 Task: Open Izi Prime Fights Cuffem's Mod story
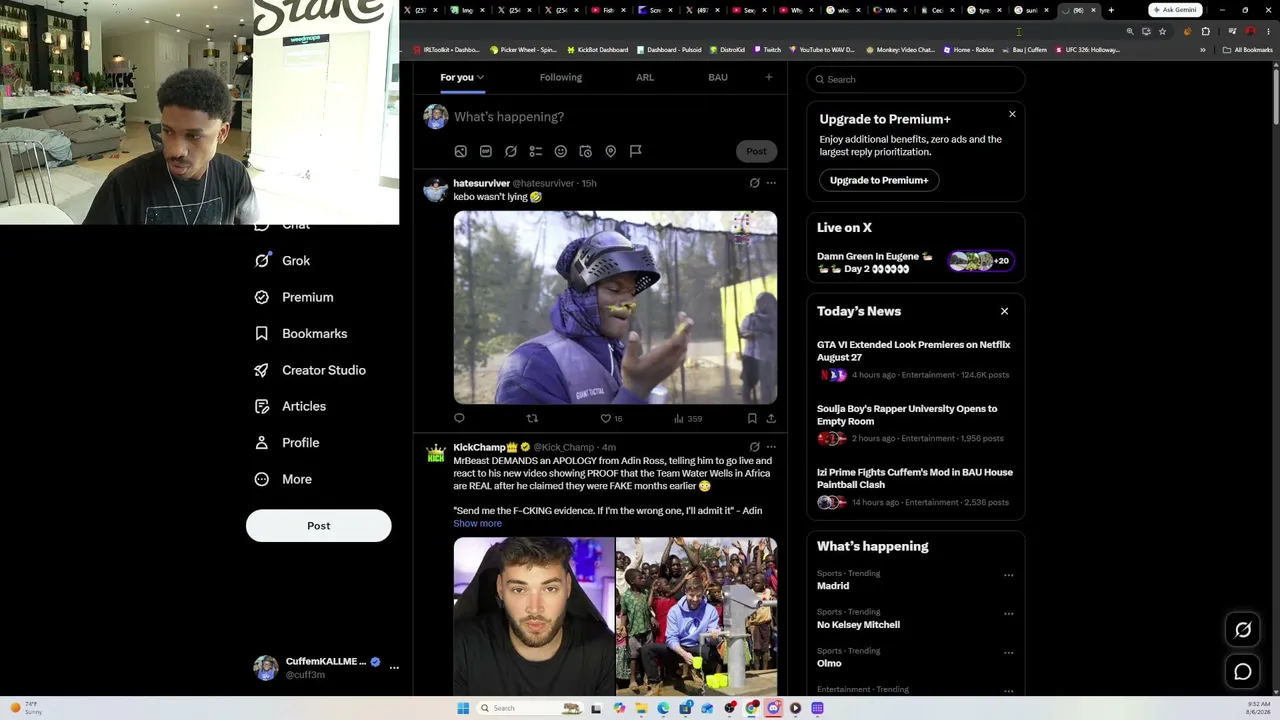pos(915,487)
